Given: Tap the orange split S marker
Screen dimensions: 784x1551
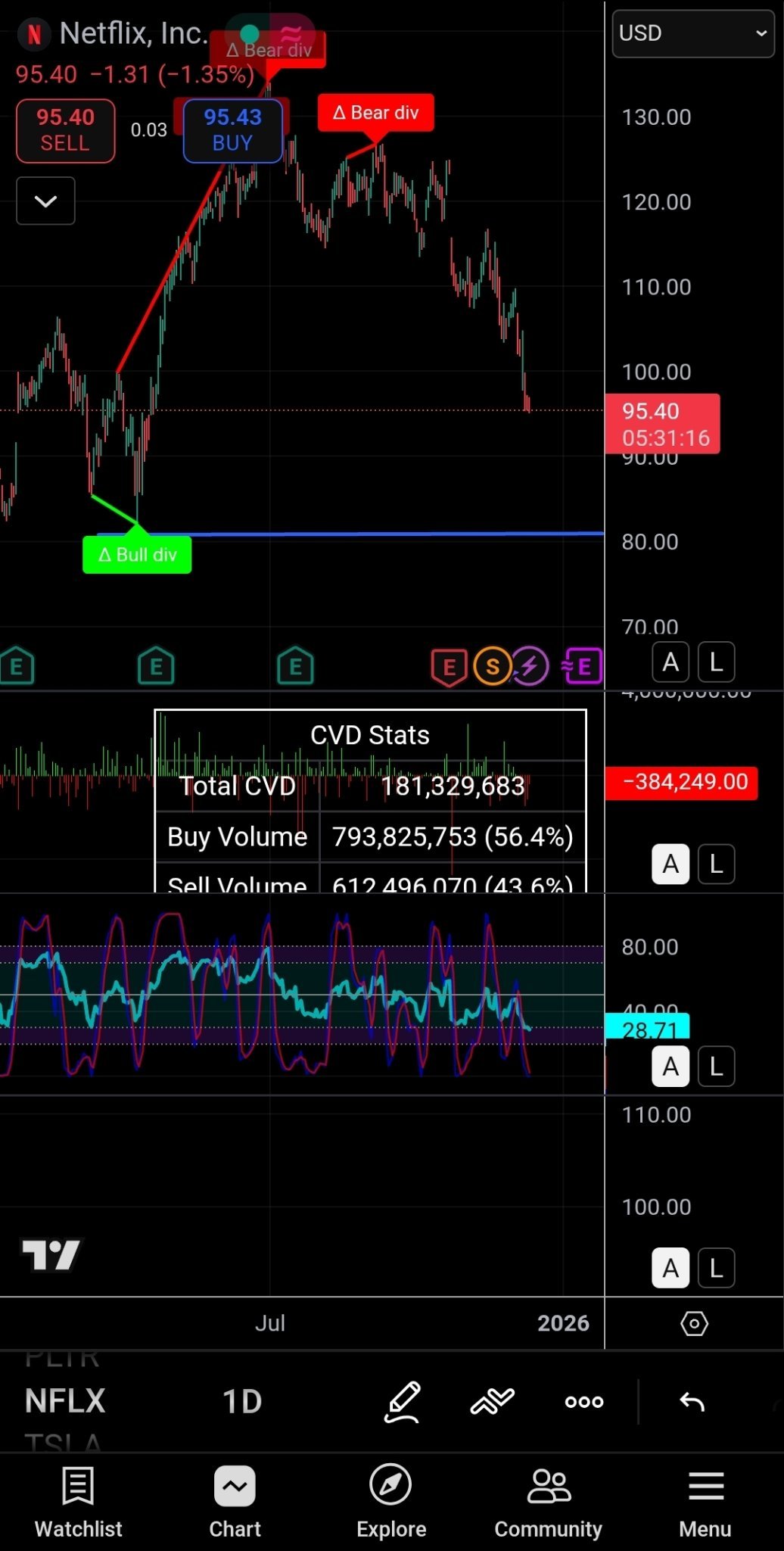Looking at the screenshot, I should point(493,666).
